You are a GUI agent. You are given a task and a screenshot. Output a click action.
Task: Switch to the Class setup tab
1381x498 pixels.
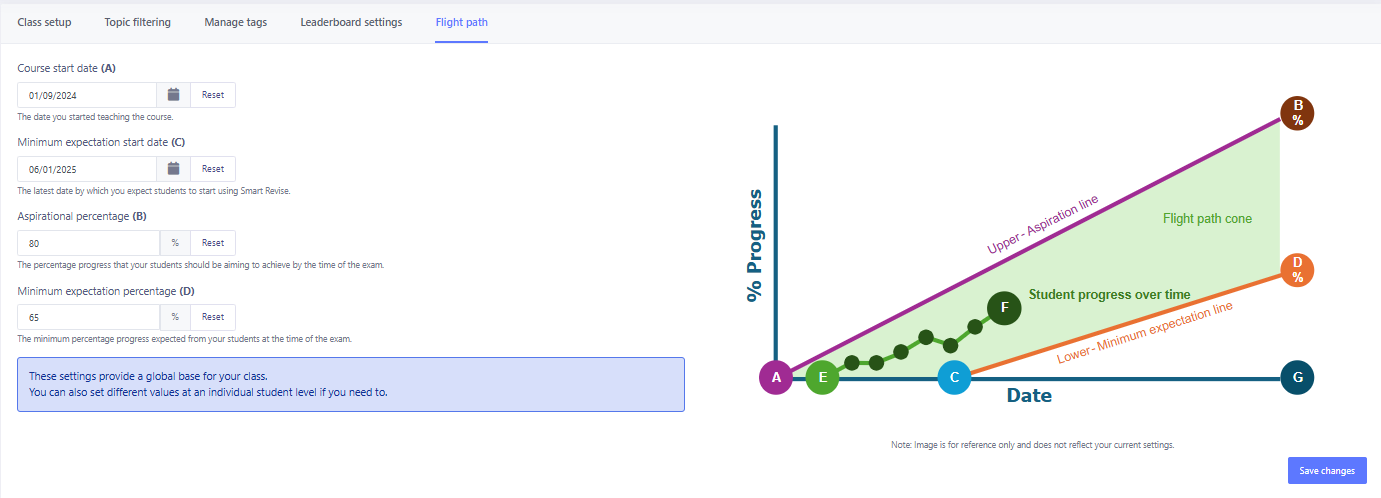tap(44, 22)
